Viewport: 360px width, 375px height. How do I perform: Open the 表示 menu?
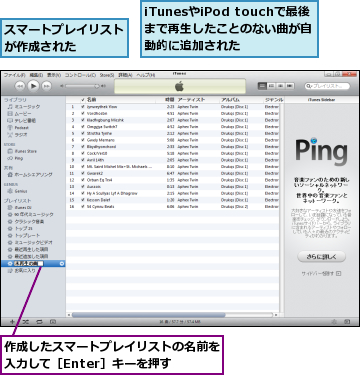point(54,75)
